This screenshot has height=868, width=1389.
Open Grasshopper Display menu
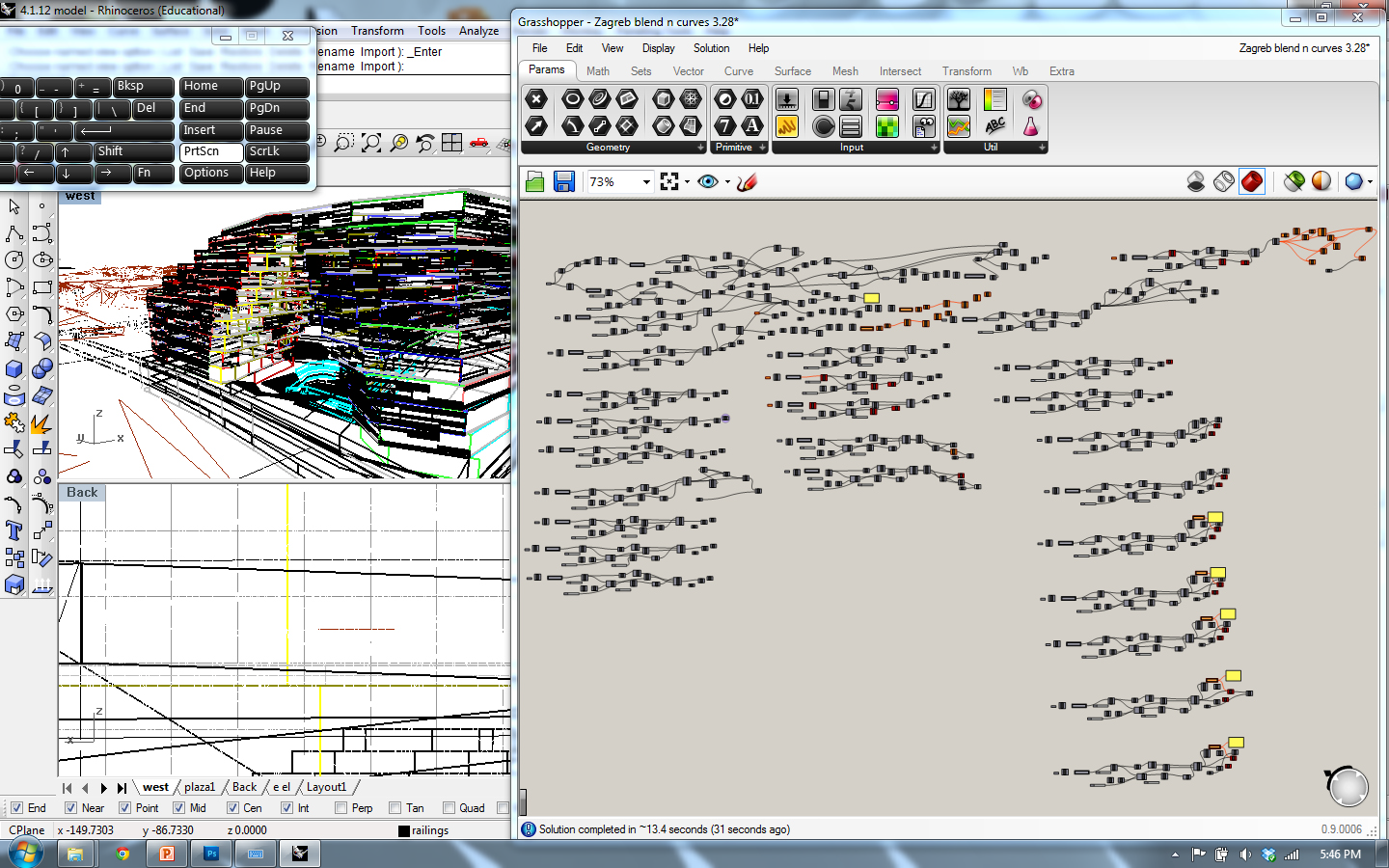[658, 48]
